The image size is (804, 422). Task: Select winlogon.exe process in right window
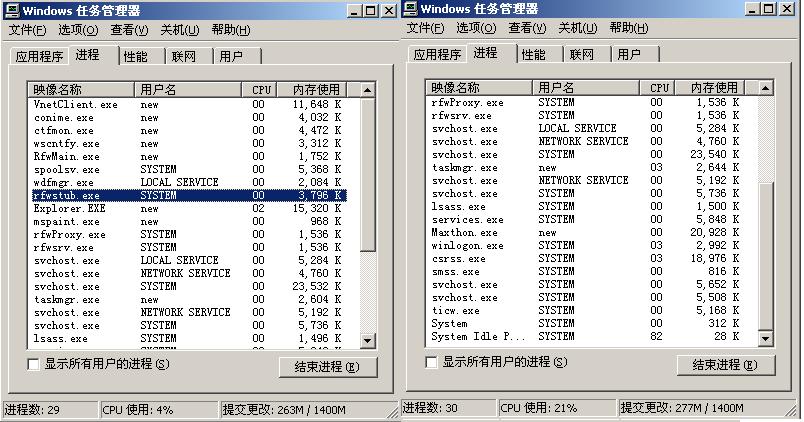tap(586, 246)
